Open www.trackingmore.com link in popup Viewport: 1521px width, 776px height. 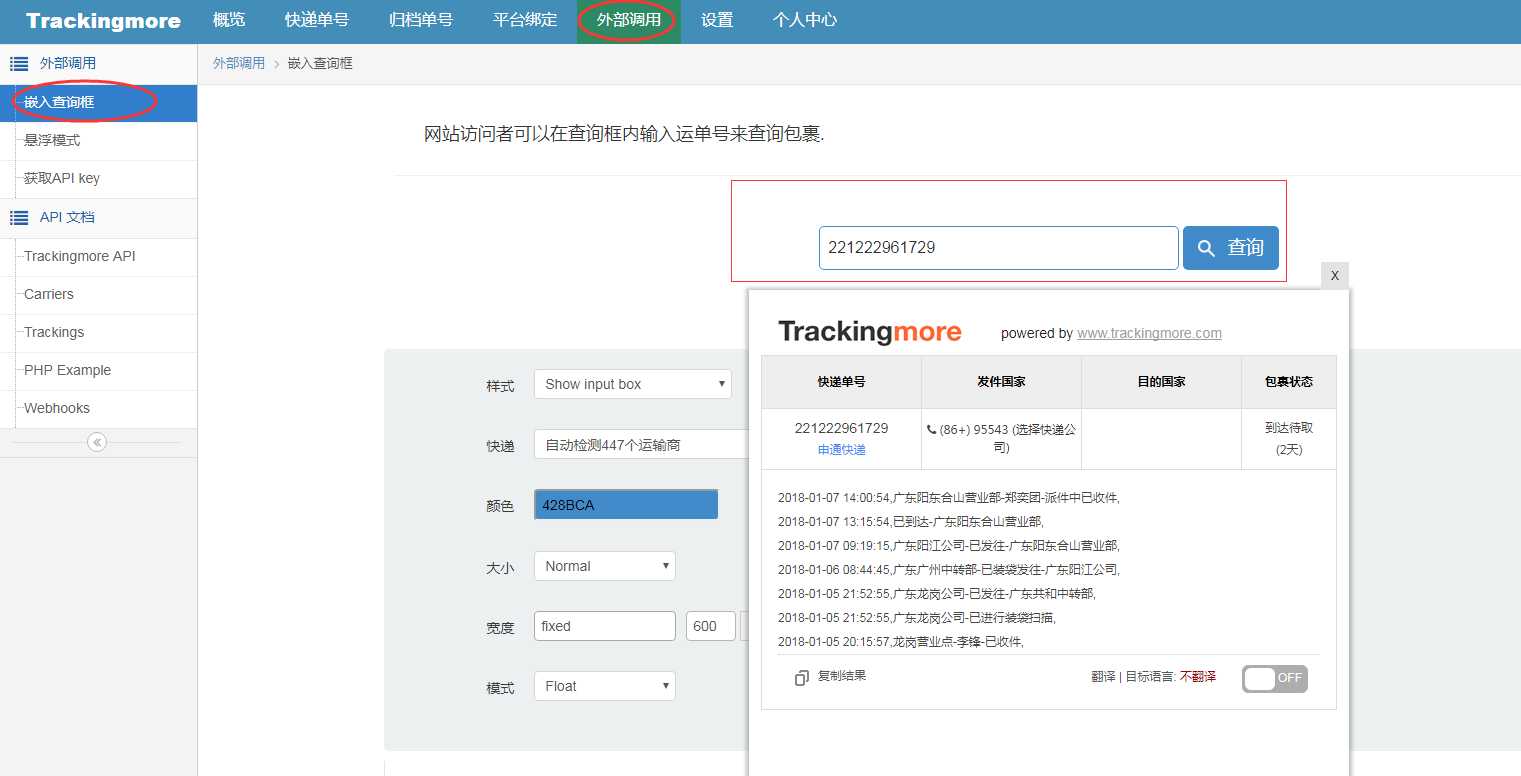(x=1149, y=334)
